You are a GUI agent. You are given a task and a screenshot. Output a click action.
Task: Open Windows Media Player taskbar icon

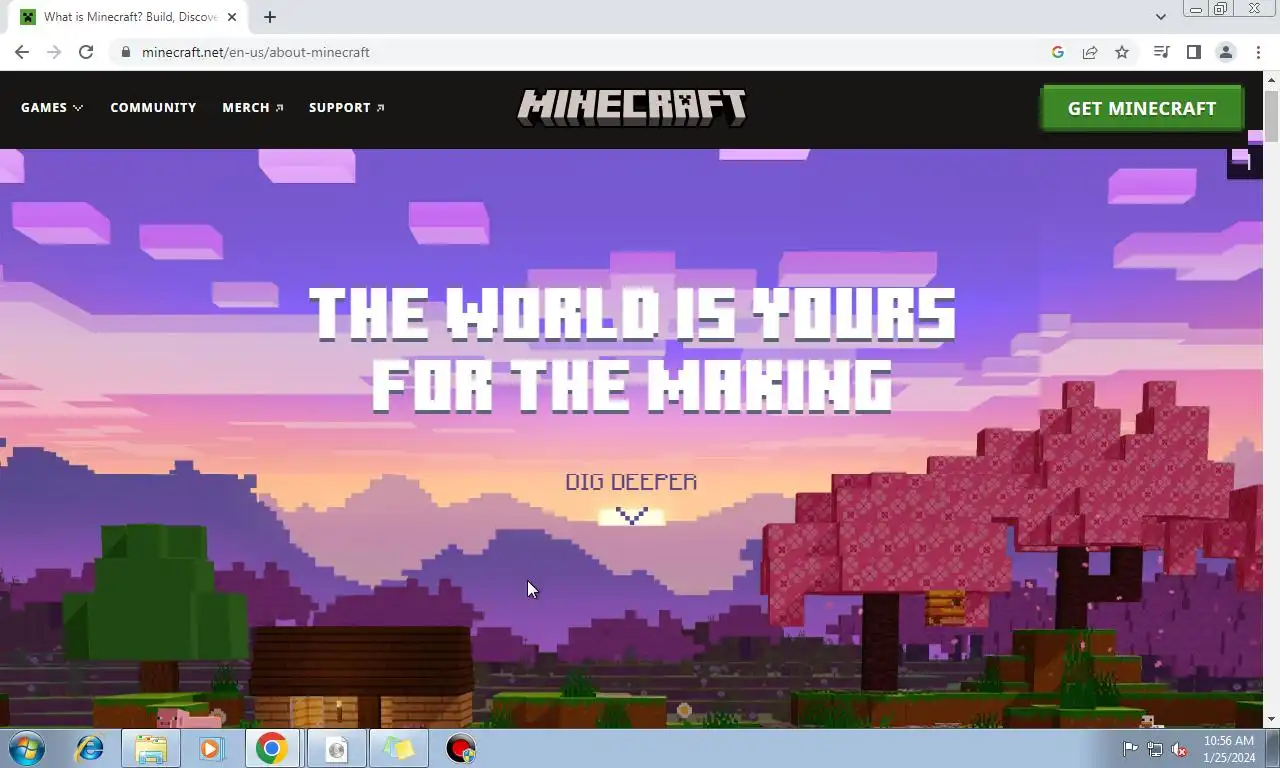click(211, 748)
